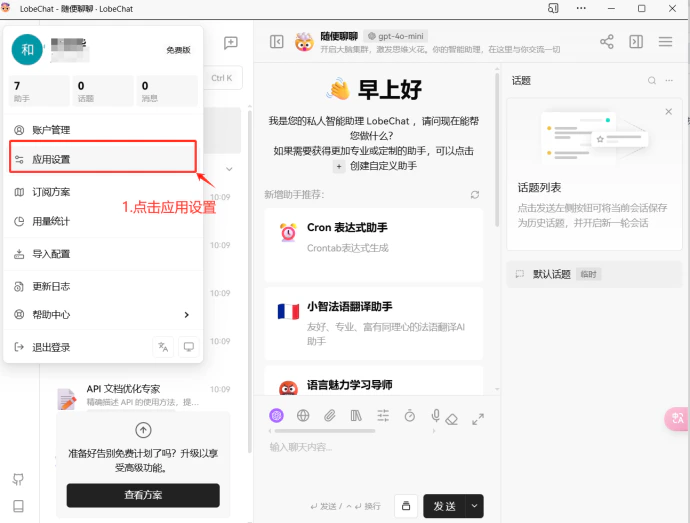Open window sidebar cast icon in title bar
This screenshot has width=690, height=523.
point(553,8)
